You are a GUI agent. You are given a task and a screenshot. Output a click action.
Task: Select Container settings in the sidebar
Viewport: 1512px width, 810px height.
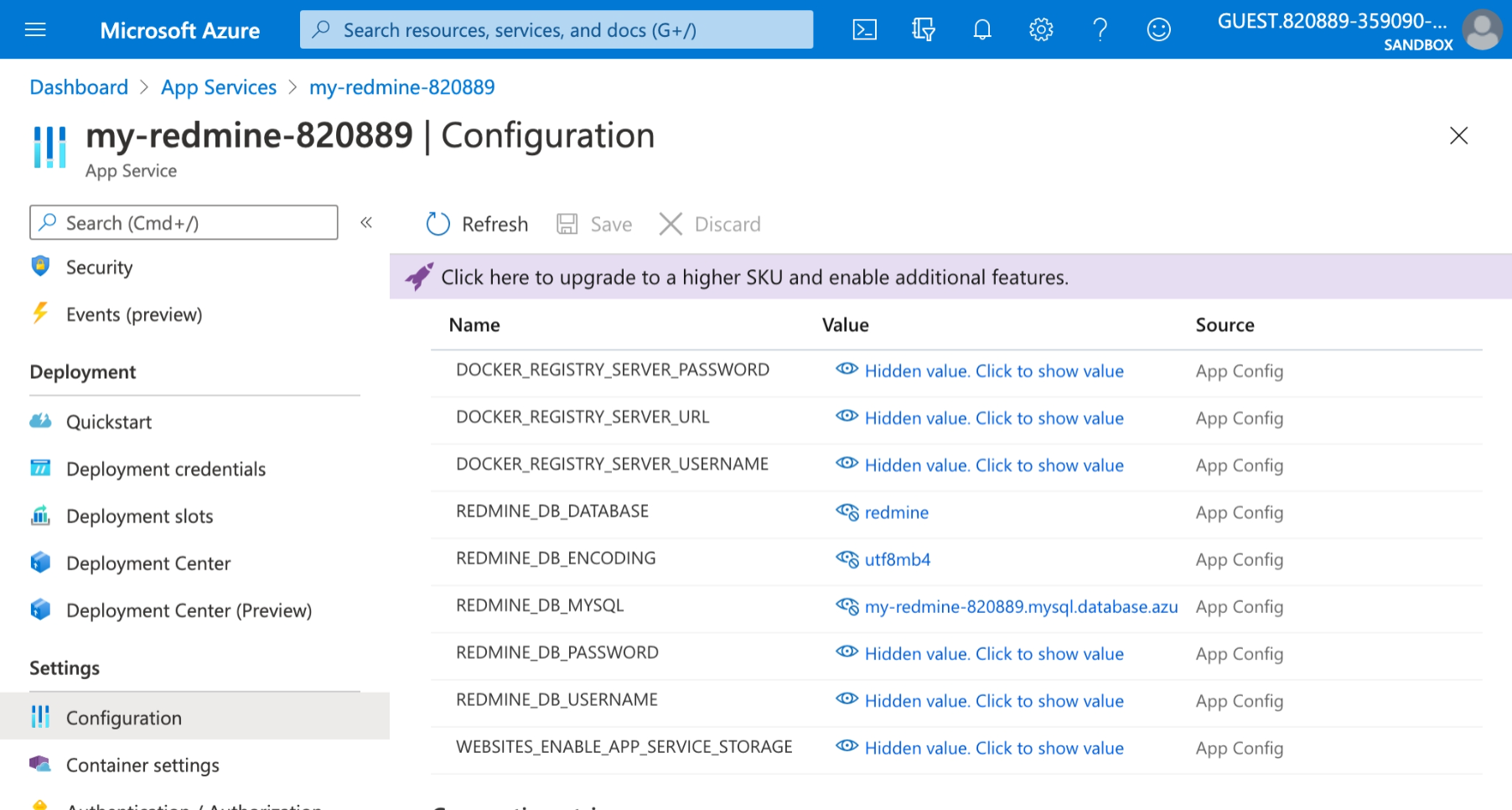(142, 765)
